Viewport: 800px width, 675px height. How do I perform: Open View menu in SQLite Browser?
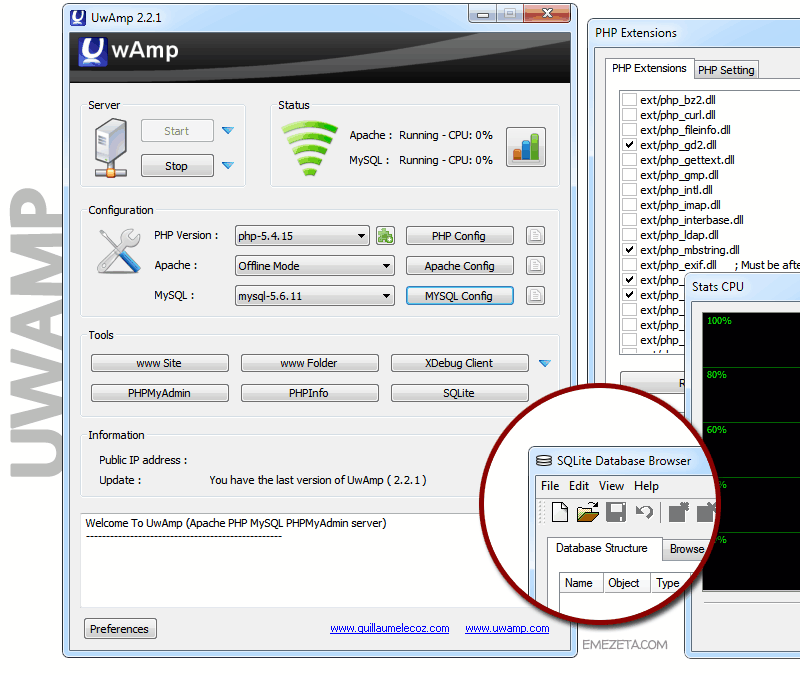pos(611,486)
